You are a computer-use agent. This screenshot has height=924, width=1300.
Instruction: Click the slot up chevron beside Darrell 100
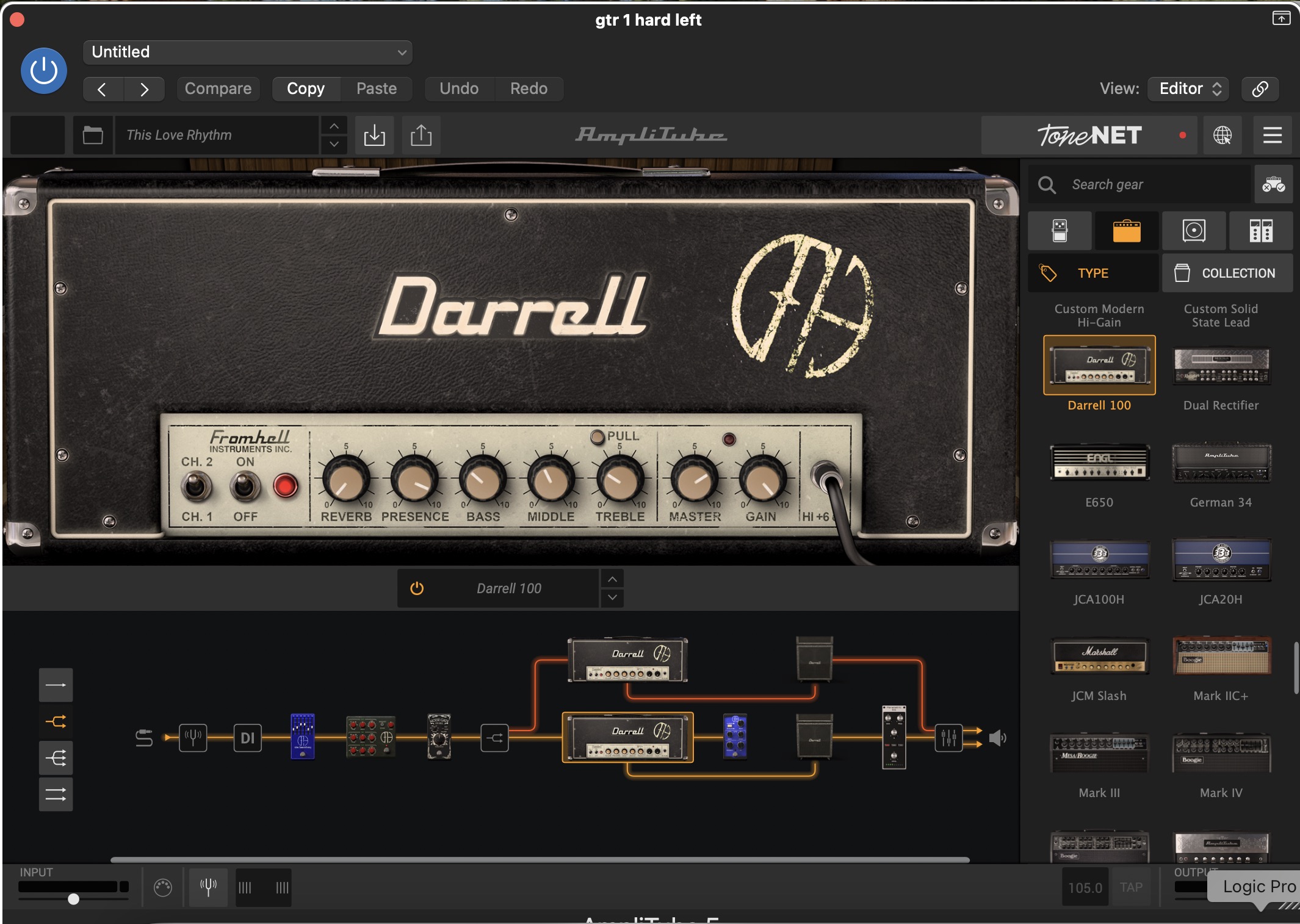click(x=612, y=579)
